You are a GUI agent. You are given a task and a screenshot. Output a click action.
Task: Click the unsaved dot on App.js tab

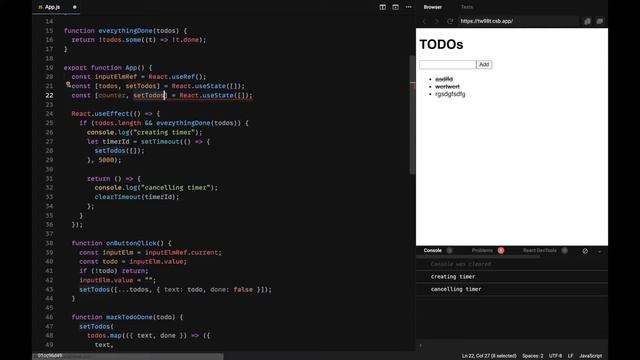[x=74, y=7]
